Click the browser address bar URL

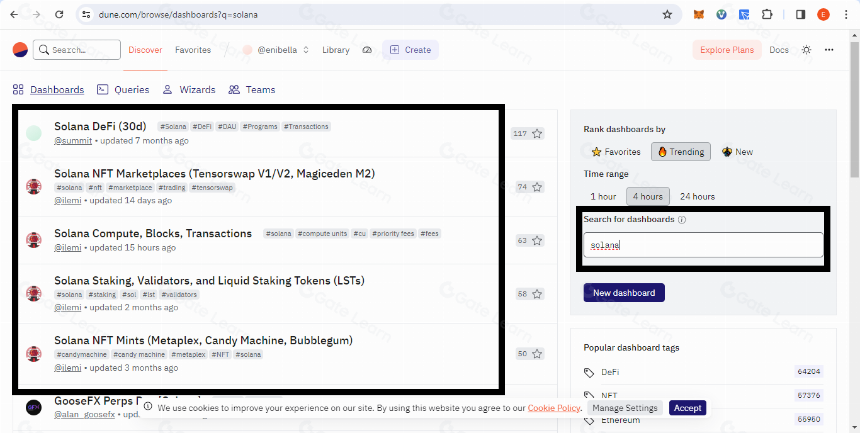178,15
